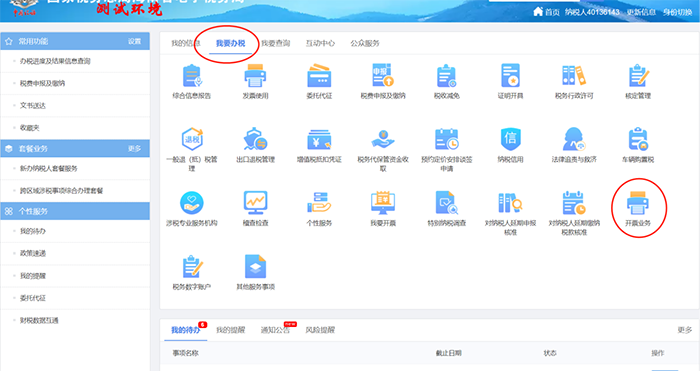The width and height of the screenshot is (700, 371).
Task: Switch to the 我要查询 tab
Action: (x=275, y=43)
